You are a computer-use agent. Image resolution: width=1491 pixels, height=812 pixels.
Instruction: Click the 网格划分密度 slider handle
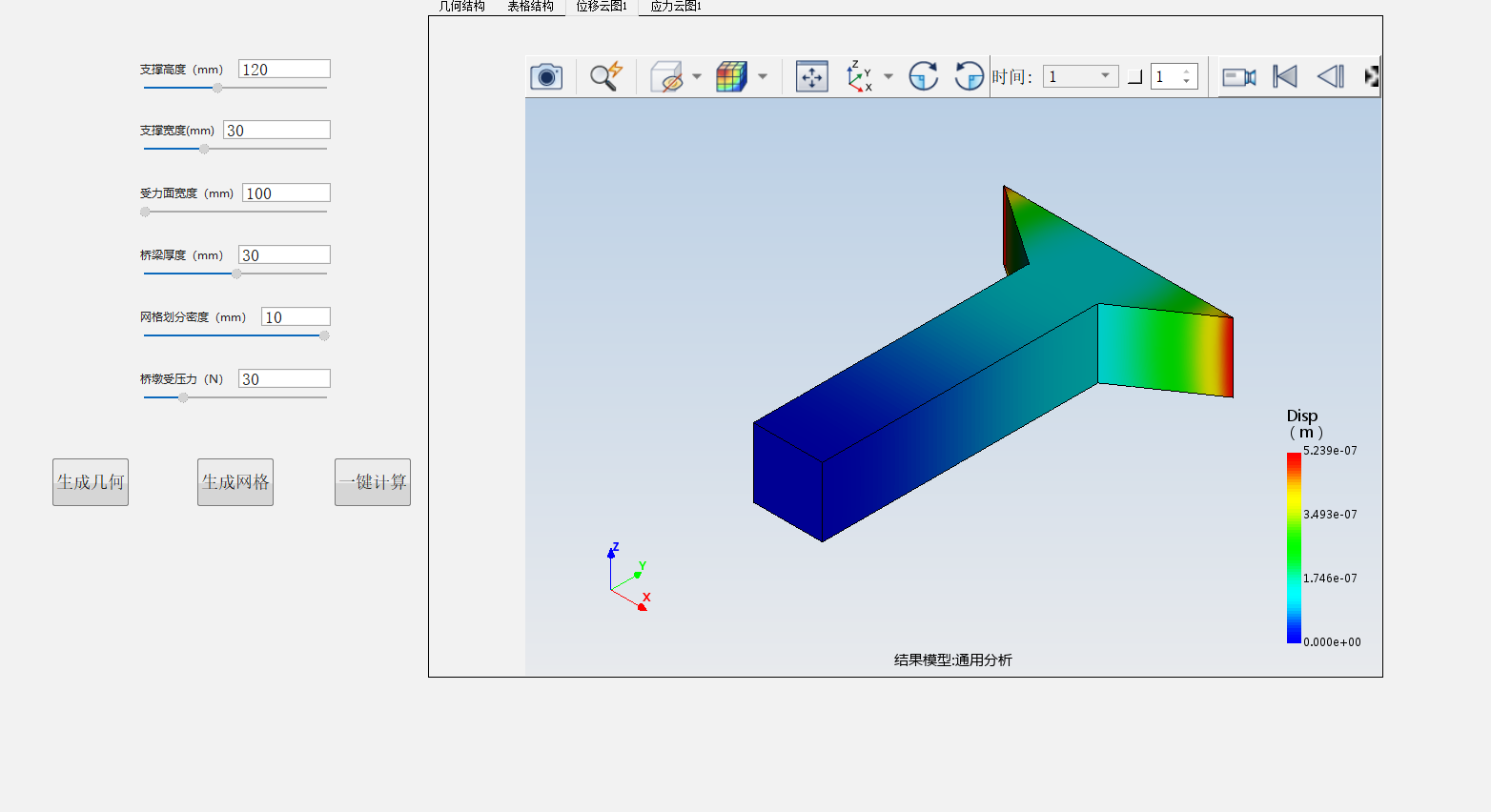(x=324, y=335)
